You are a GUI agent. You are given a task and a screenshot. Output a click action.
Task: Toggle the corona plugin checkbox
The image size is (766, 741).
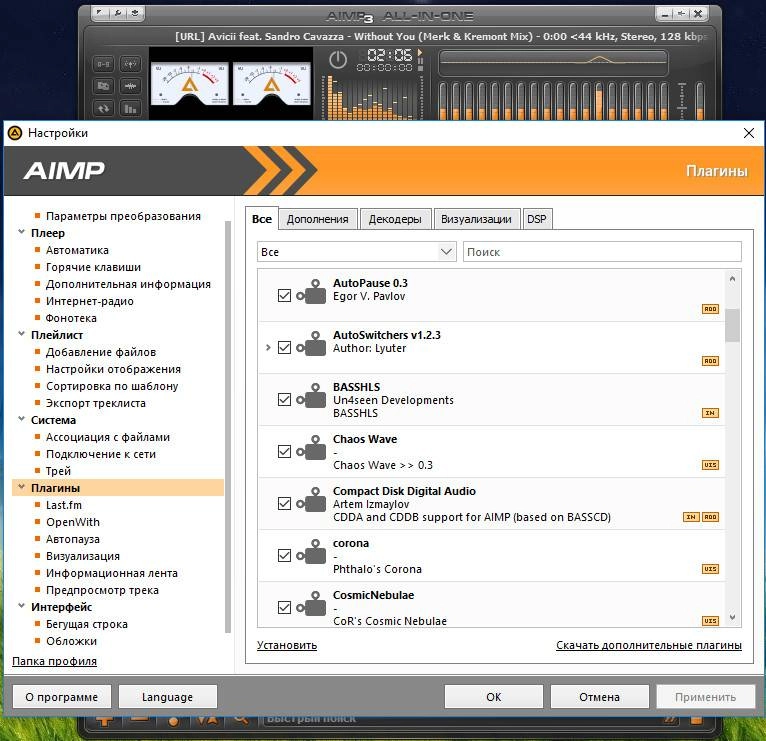click(x=284, y=555)
